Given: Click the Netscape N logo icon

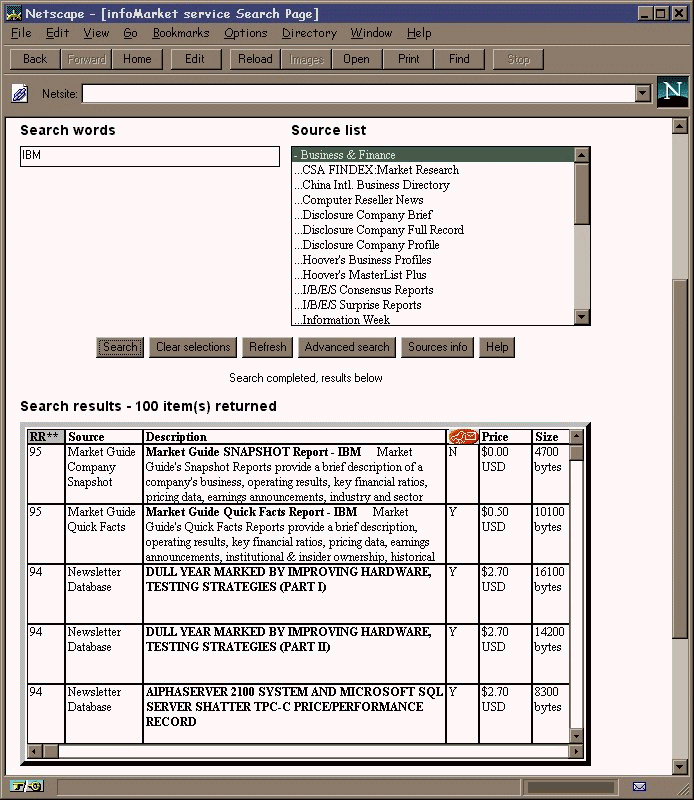Looking at the screenshot, I should (x=672, y=92).
